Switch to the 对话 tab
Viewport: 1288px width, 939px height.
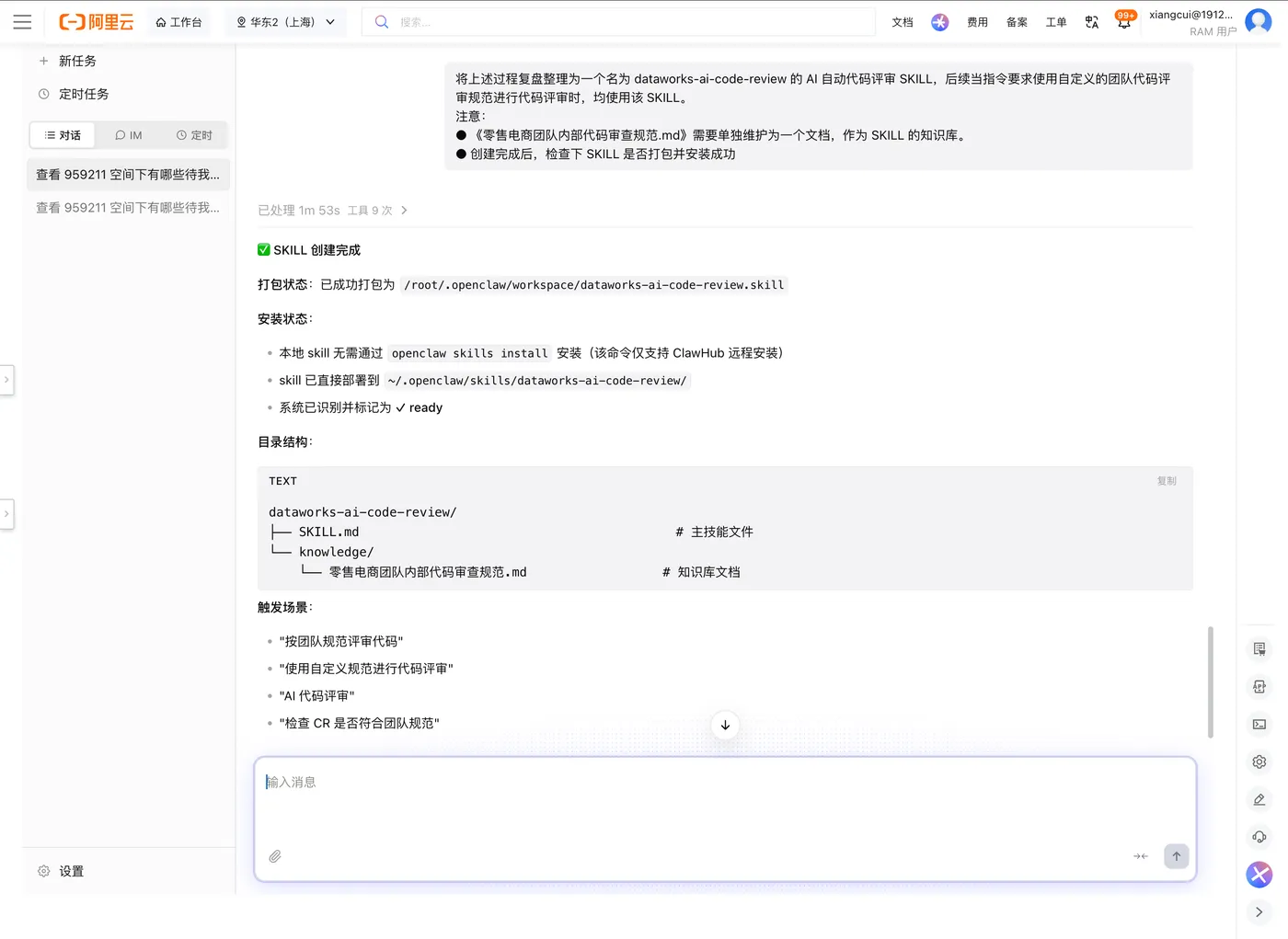click(63, 135)
